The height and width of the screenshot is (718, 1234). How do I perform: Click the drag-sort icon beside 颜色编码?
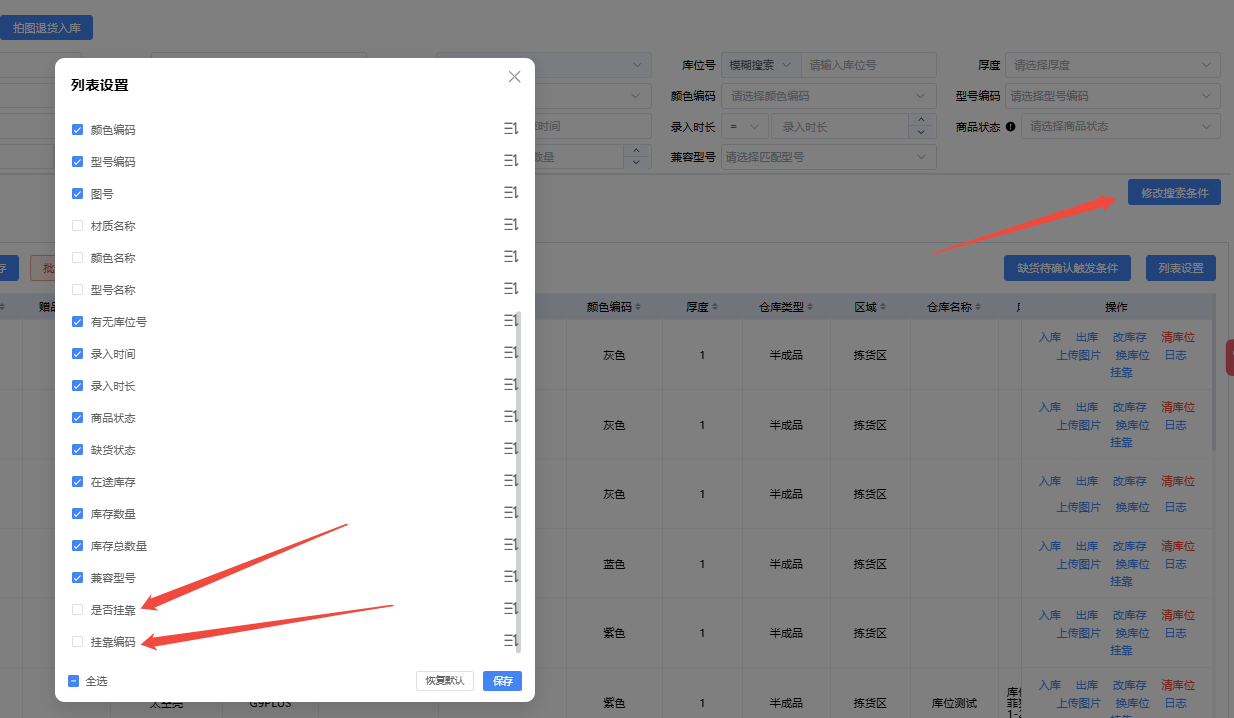[x=510, y=129]
